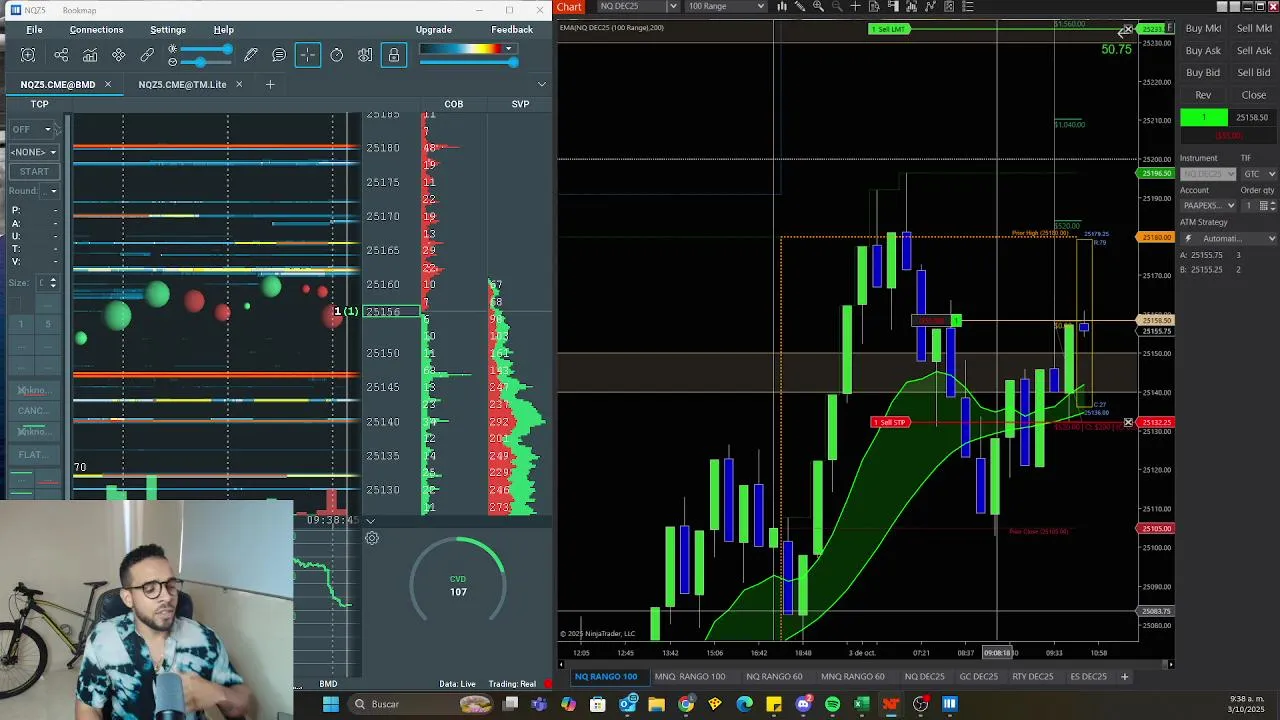Open the Settings menu in Bookmap

[168, 30]
